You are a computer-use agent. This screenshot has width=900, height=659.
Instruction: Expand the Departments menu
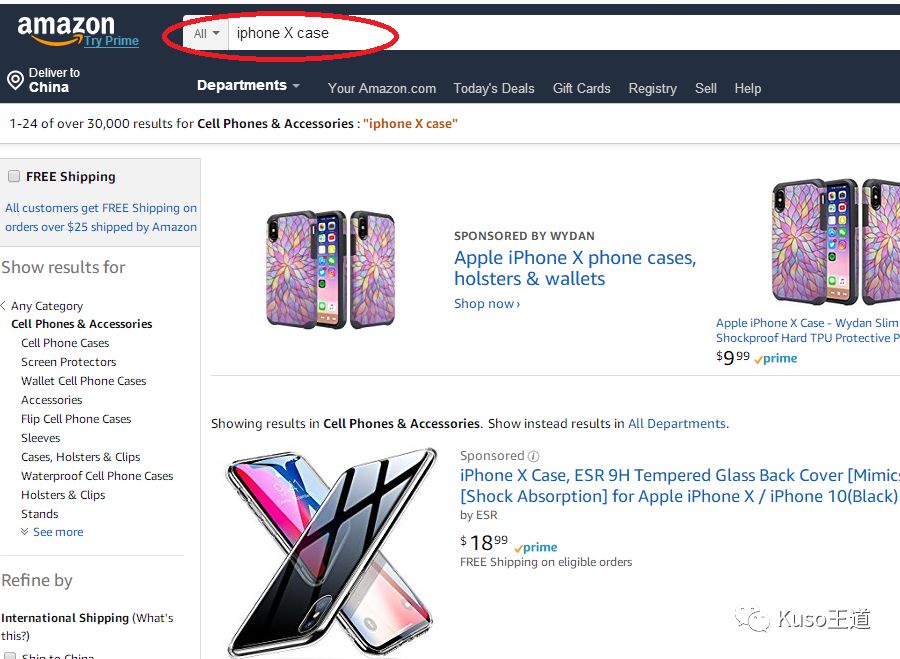point(248,86)
